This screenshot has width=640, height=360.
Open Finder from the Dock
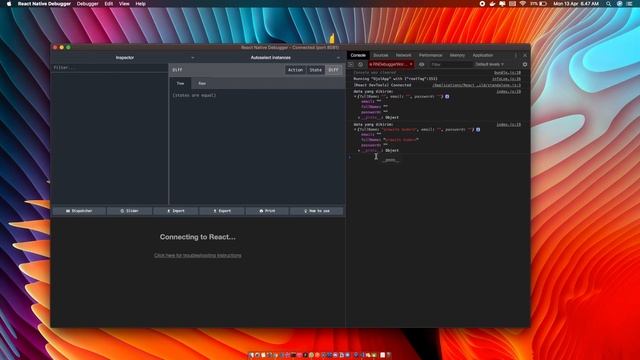click(251, 355)
